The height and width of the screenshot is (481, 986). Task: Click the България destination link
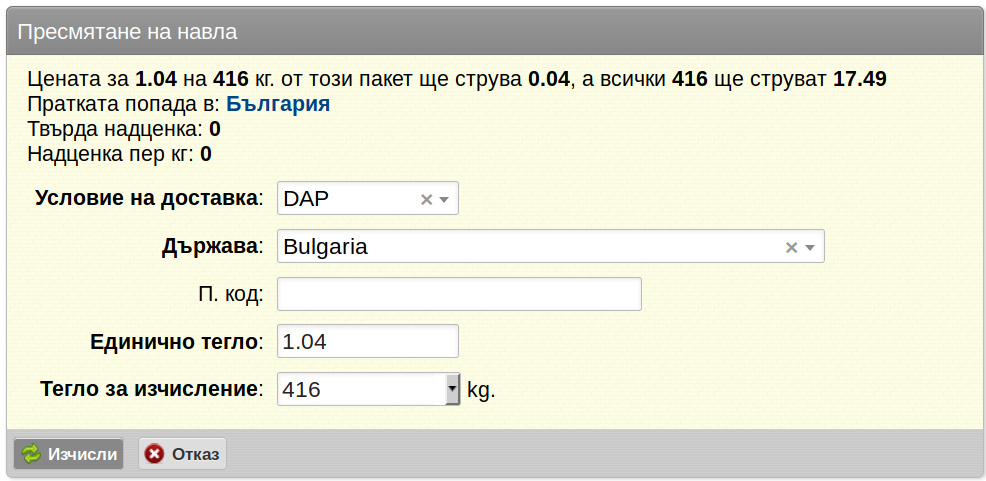point(278,104)
